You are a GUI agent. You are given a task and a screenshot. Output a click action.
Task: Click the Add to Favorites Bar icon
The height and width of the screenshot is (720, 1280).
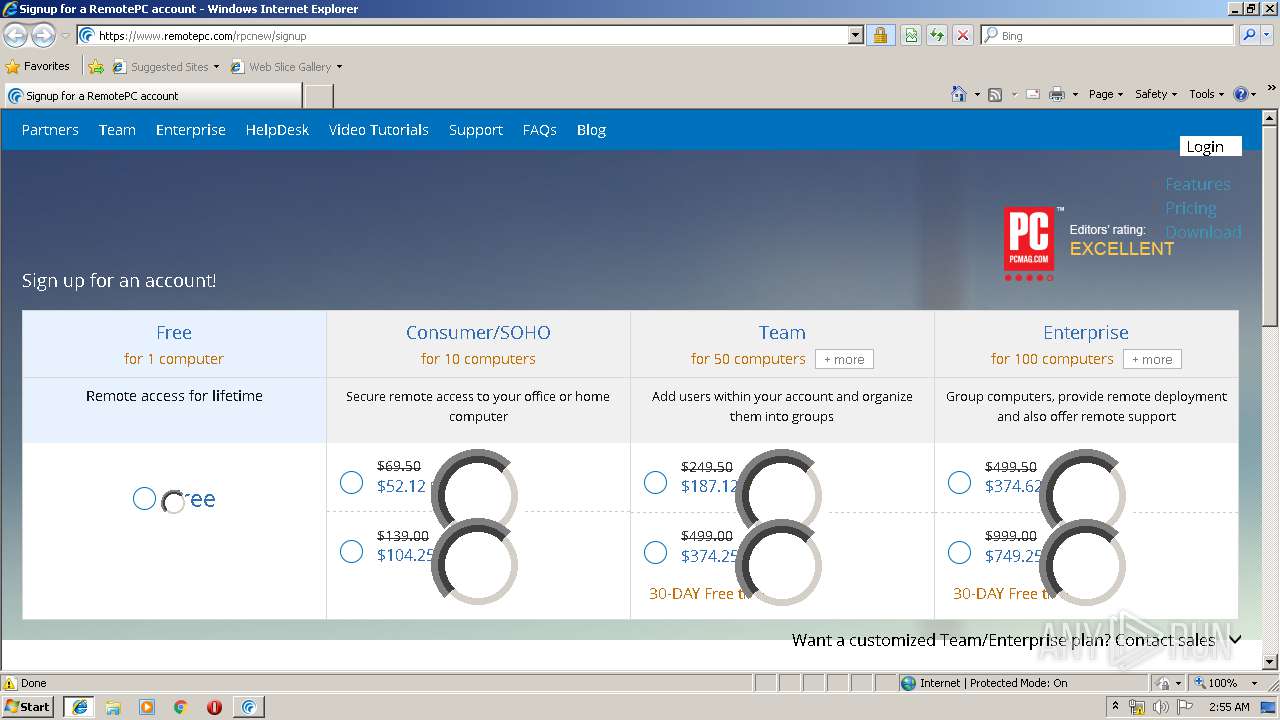click(x=96, y=67)
